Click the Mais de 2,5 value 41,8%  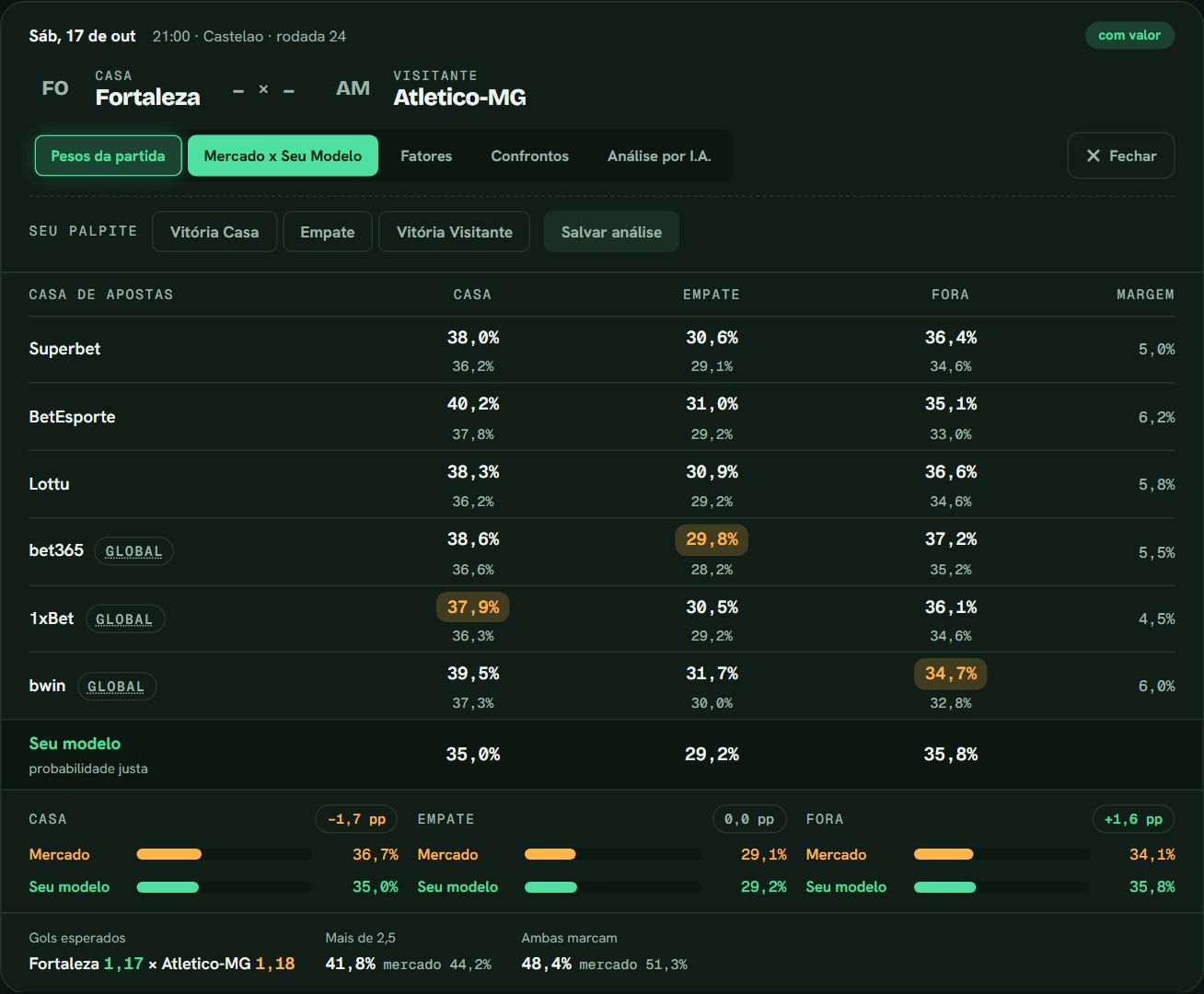351,964
